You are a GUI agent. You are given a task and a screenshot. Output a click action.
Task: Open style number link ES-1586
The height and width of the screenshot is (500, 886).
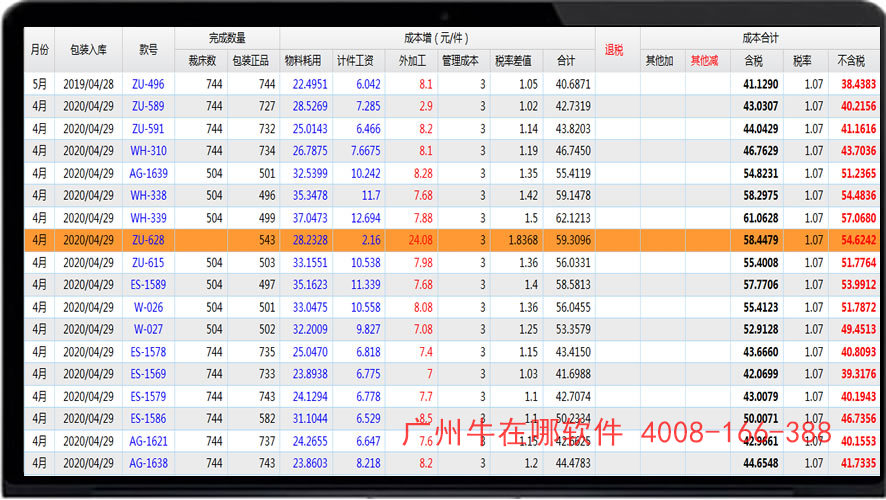tap(148, 419)
